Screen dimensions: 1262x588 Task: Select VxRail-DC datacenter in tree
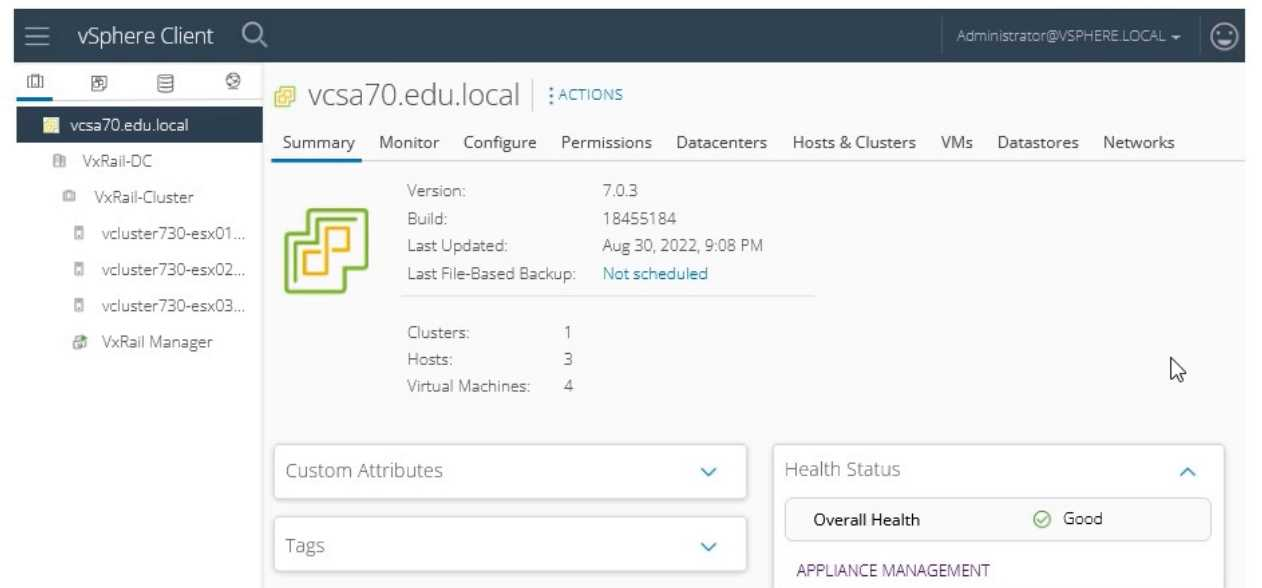pos(116,161)
